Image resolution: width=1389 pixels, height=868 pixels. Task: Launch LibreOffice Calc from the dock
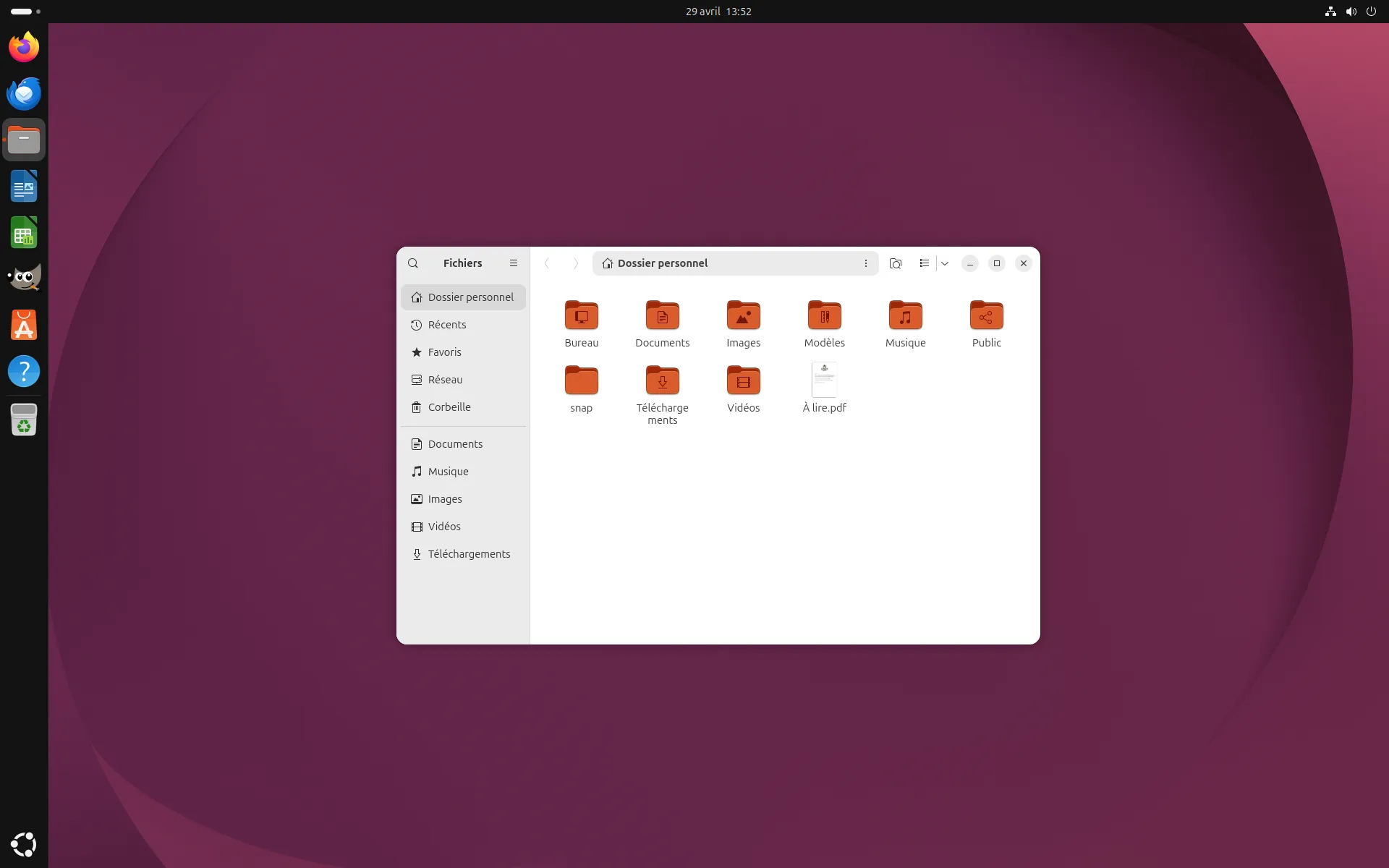[24, 232]
